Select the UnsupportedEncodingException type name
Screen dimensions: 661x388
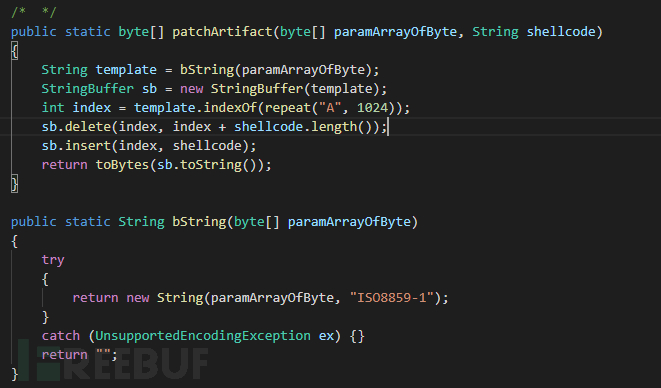[203, 336]
